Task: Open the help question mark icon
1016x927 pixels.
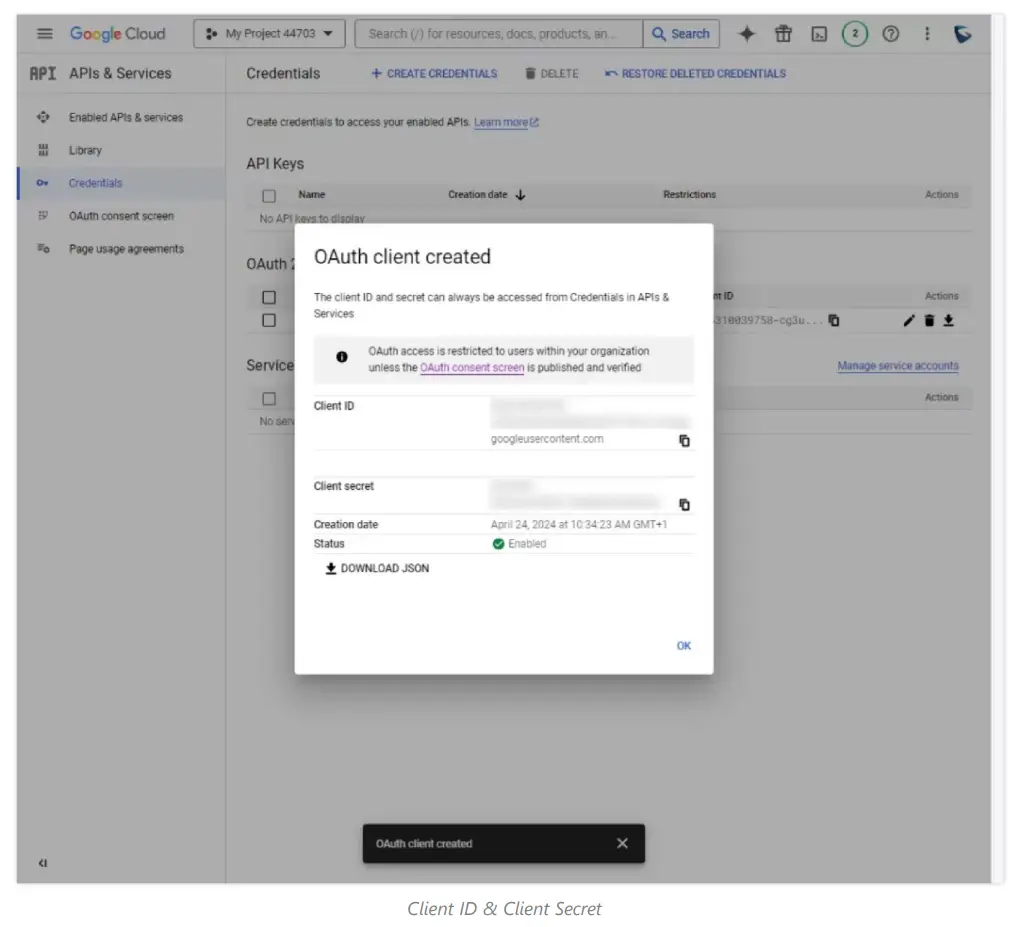Action: (x=891, y=34)
